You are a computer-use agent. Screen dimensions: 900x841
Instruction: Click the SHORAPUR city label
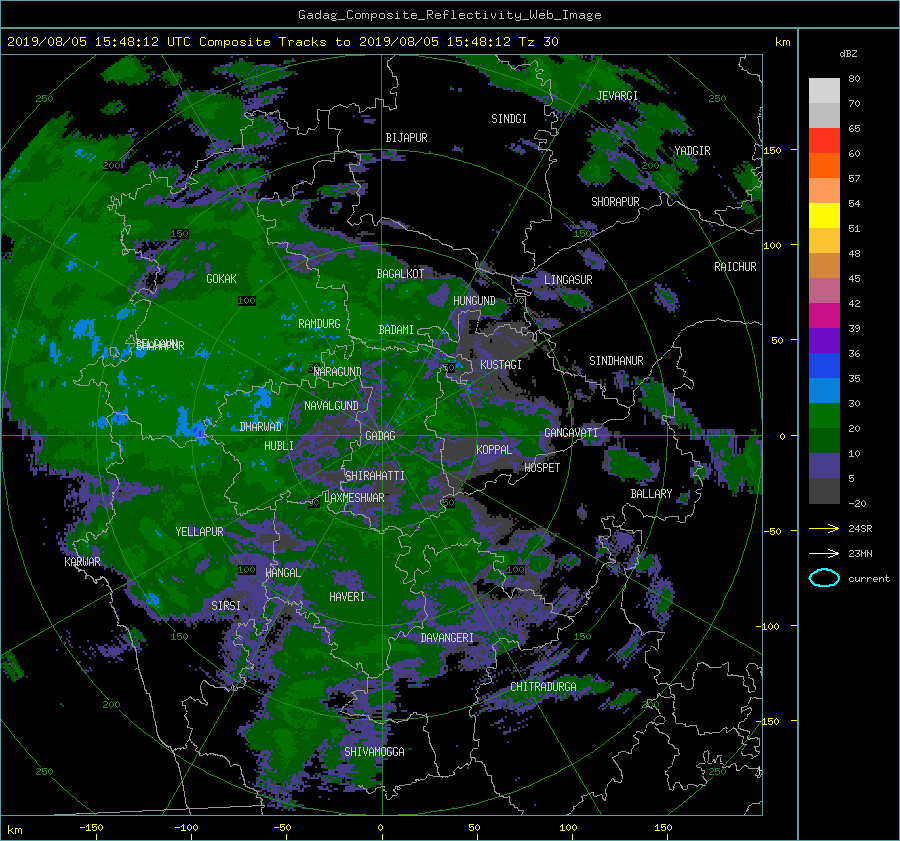[x=615, y=202]
